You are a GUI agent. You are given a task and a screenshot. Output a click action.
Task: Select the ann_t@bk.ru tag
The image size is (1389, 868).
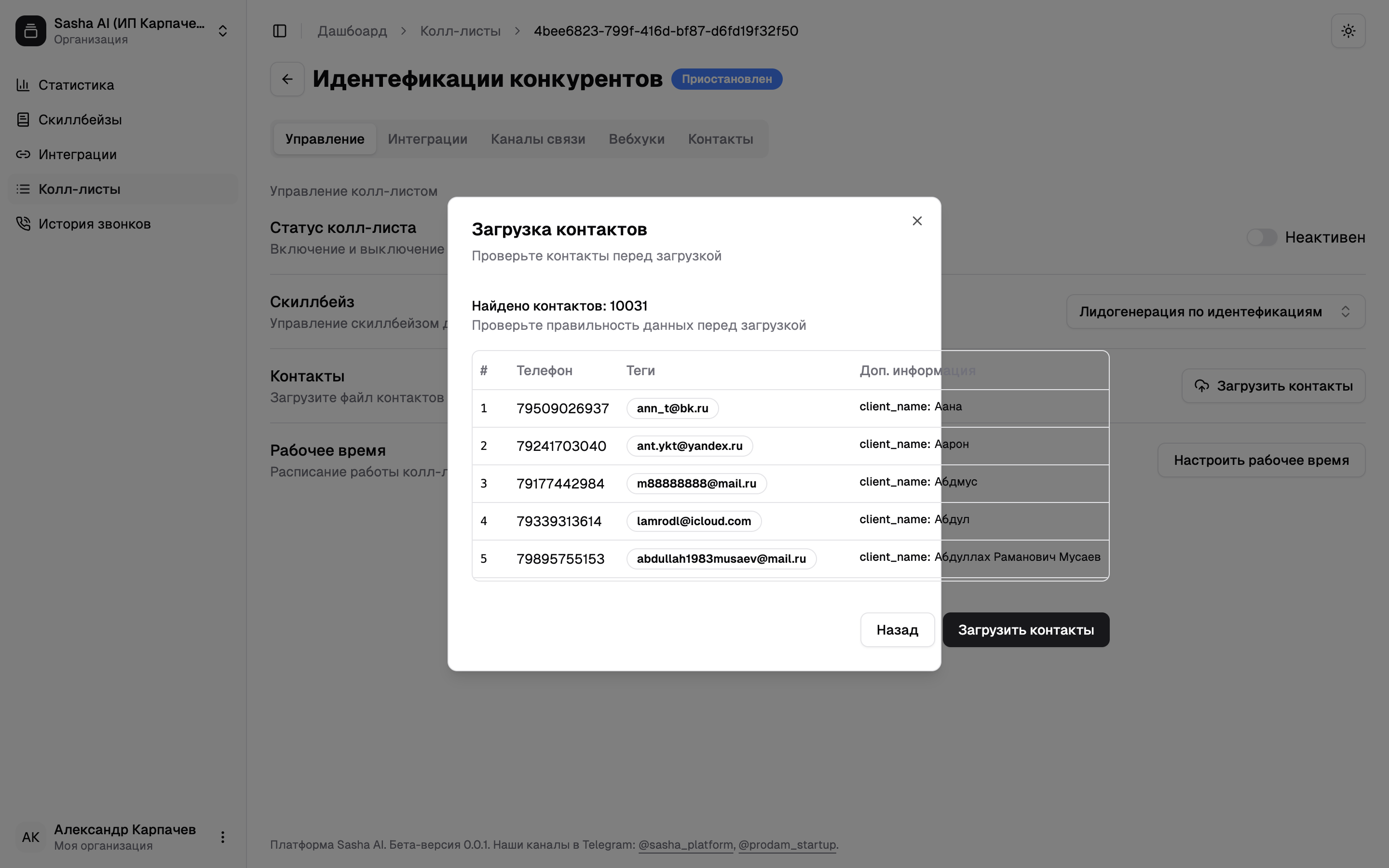(672, 408)
